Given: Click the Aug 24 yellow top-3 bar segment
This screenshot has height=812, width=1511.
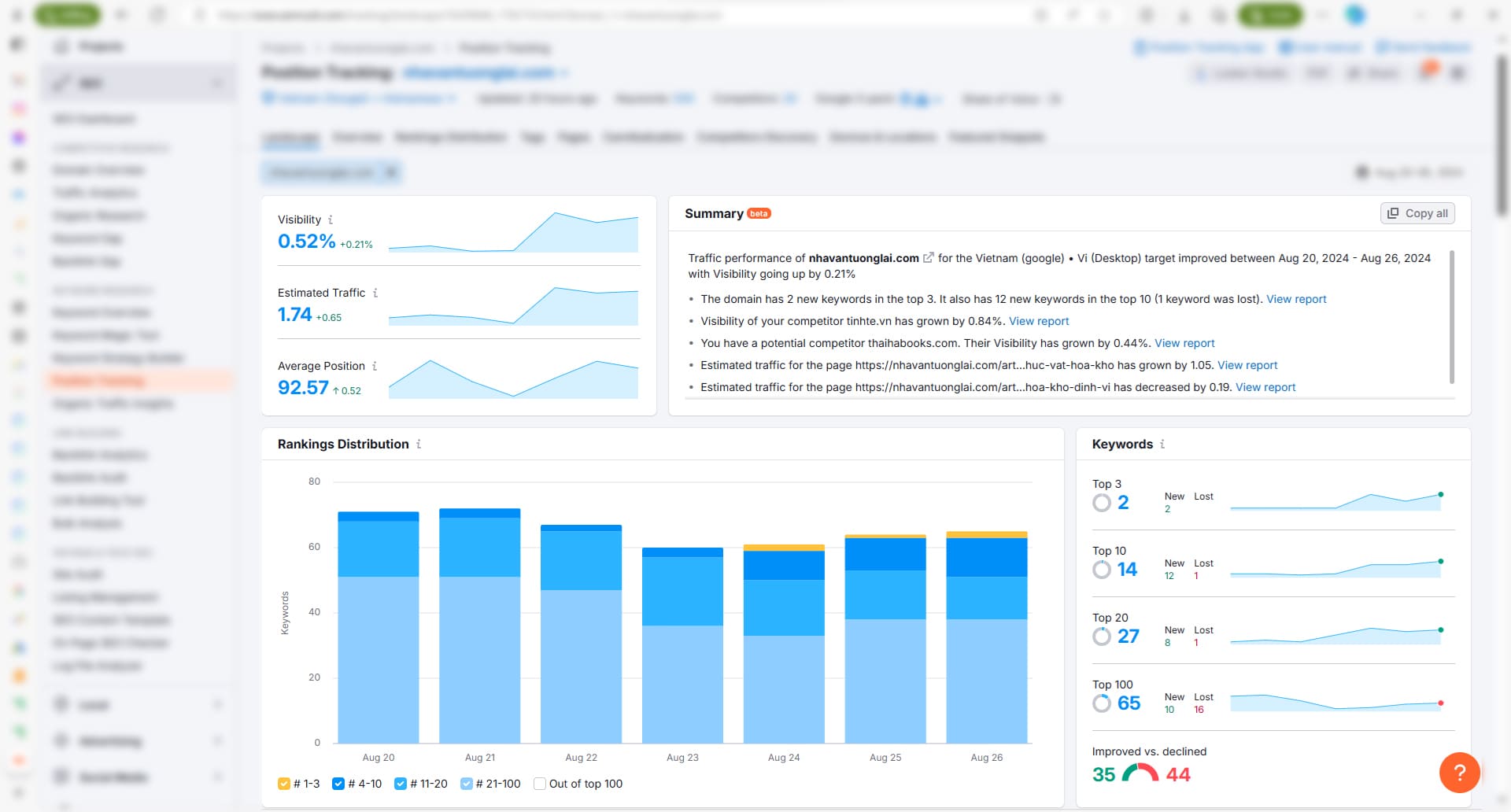Looking at the screenshot, I should [x=784, y=548].
